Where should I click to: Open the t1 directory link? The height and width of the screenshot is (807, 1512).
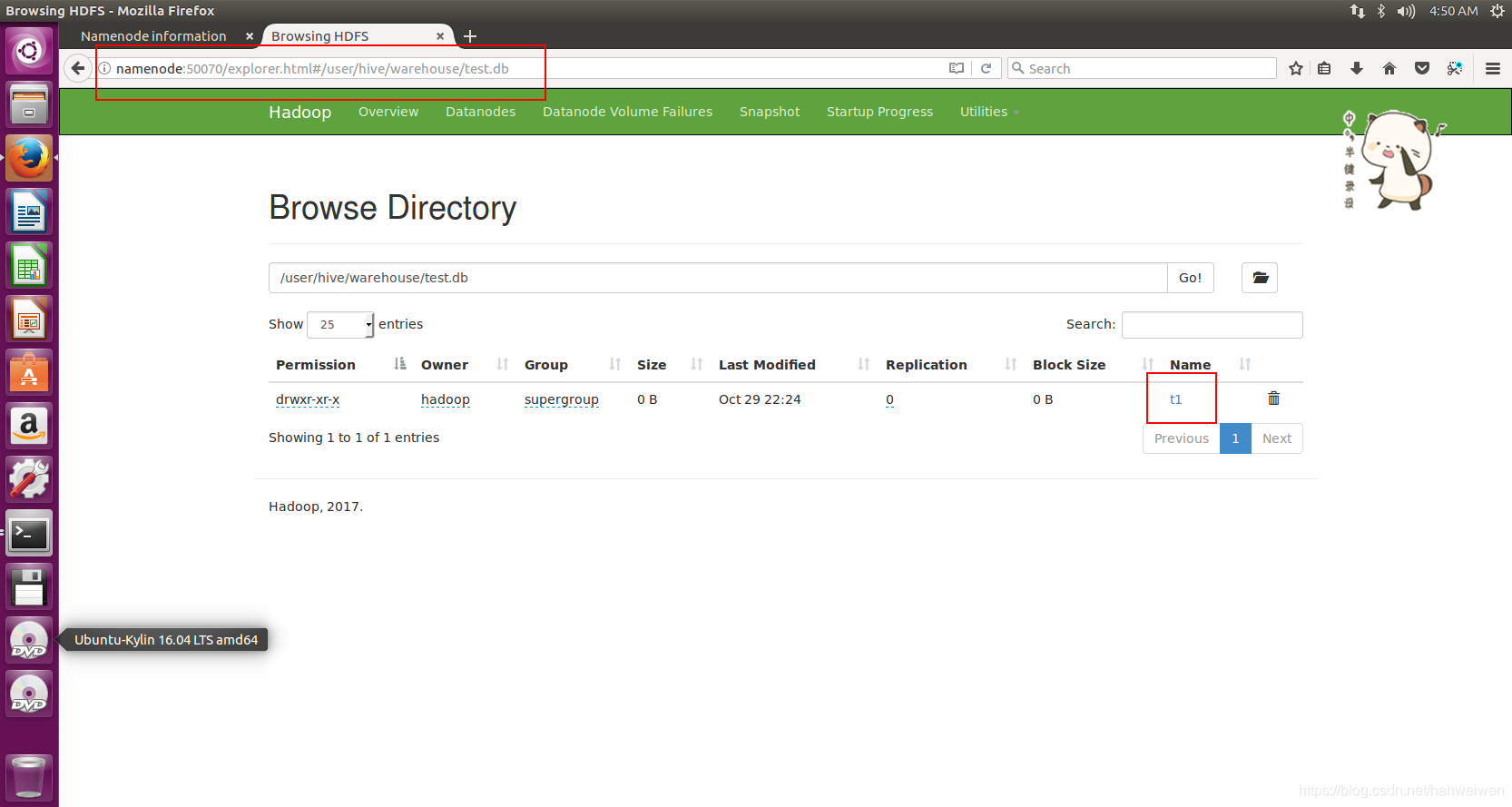pyautogui.click(x=1175, y=399)
